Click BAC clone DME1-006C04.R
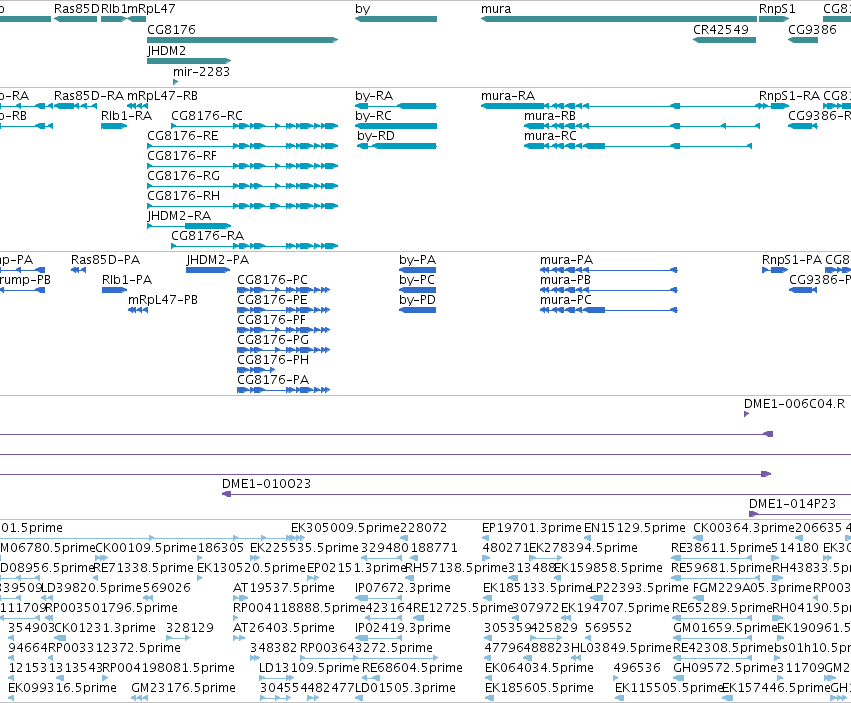Image resolution: width=851 pixels, height=703 pixels. [x=794, y=404]
